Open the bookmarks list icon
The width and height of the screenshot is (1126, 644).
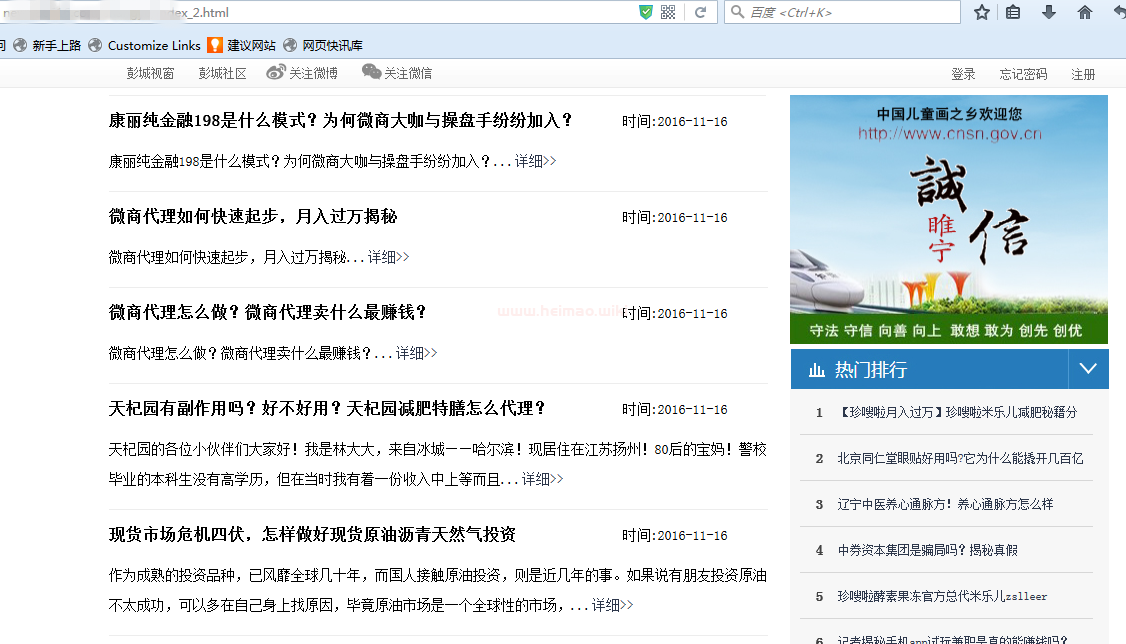(1013, 12)
